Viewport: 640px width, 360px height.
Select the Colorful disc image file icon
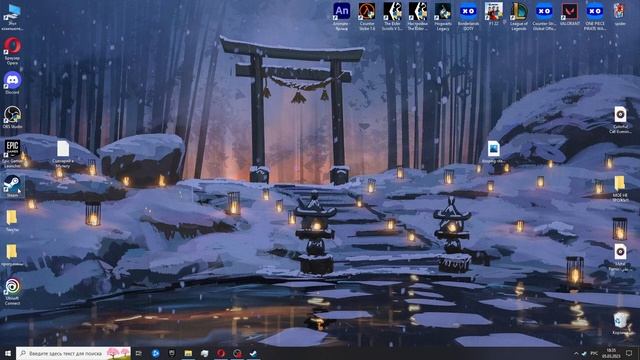click(x=620, y=119)
